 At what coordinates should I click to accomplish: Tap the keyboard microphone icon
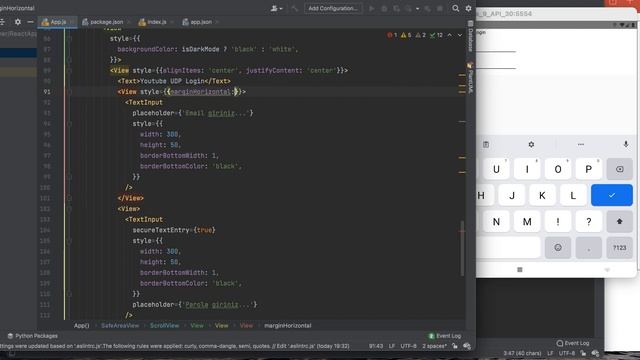[x=626, y=144]
